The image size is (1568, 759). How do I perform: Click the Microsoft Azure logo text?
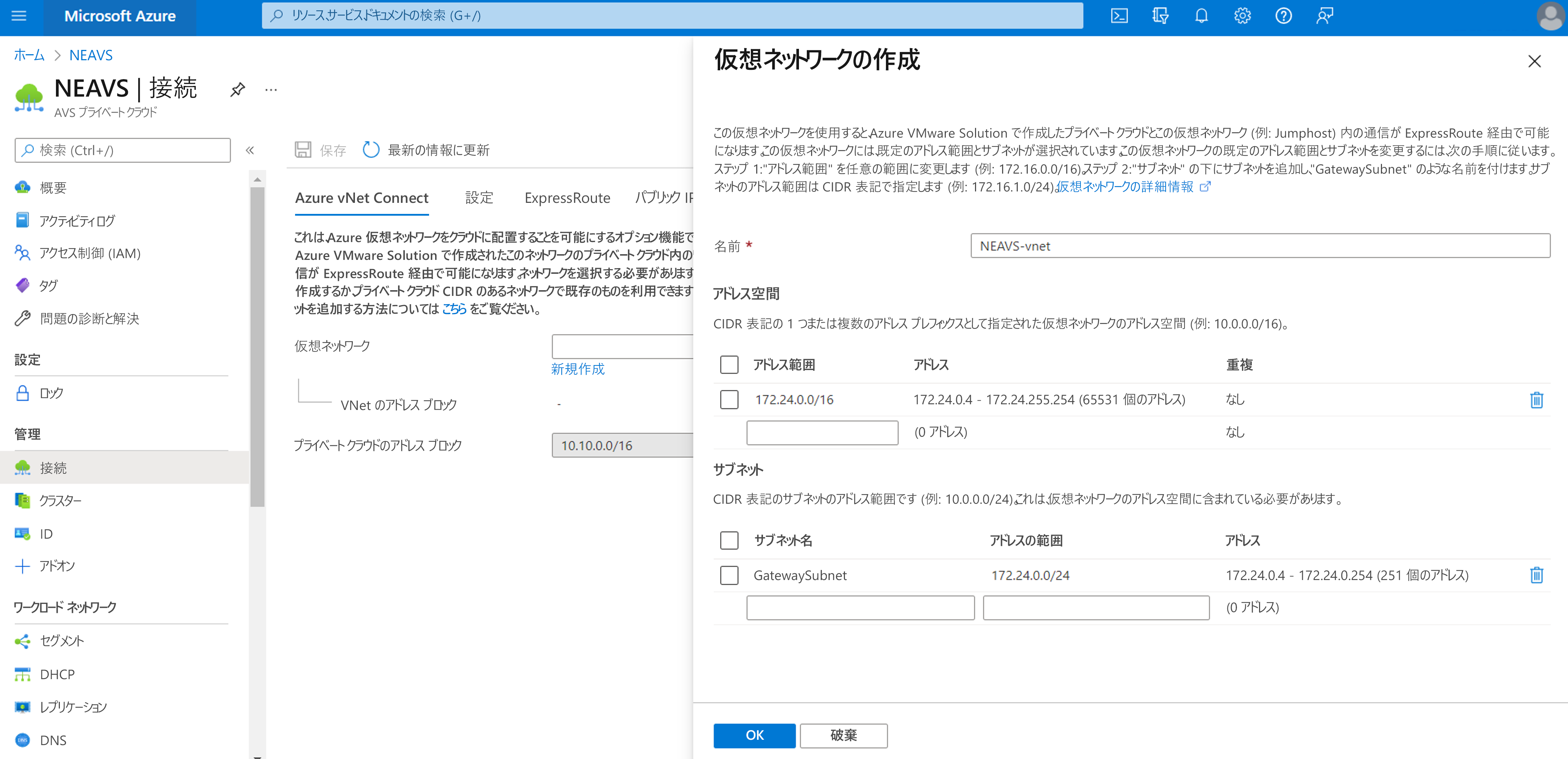pyautogui.click(x=120, y=16)
